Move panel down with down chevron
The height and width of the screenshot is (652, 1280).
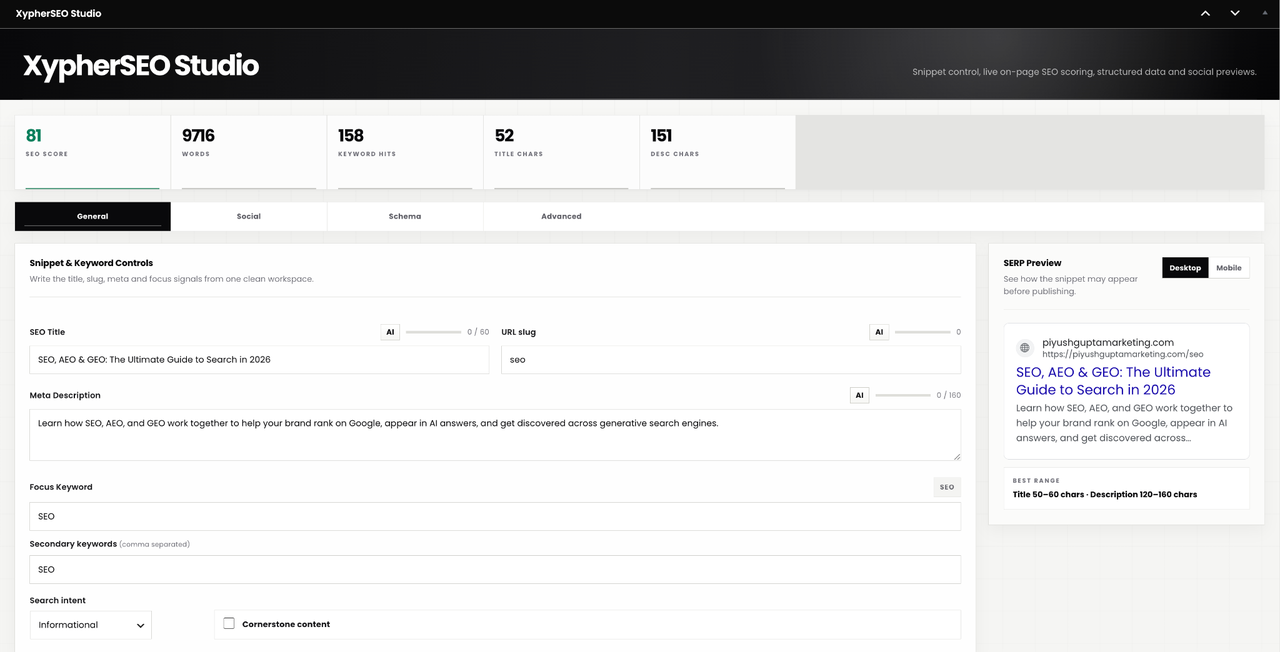(1235, 13)
